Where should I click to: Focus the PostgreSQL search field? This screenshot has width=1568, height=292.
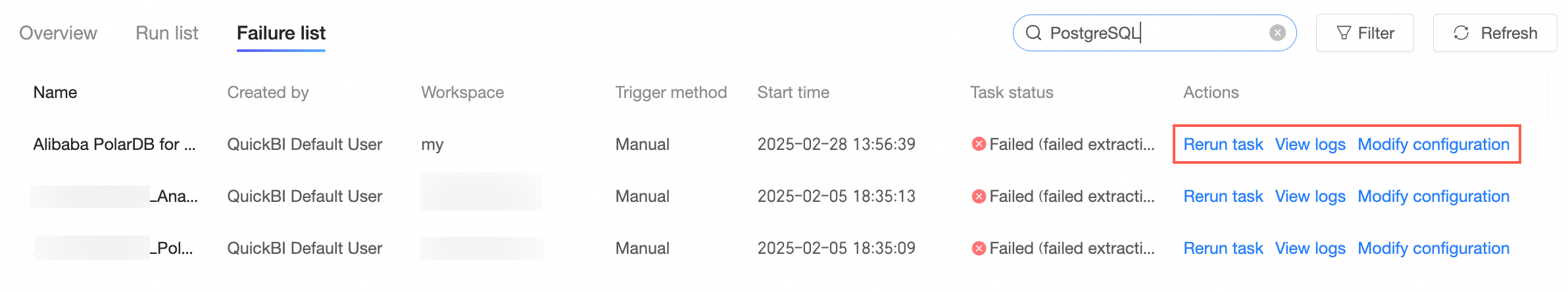coord(1151,33)
